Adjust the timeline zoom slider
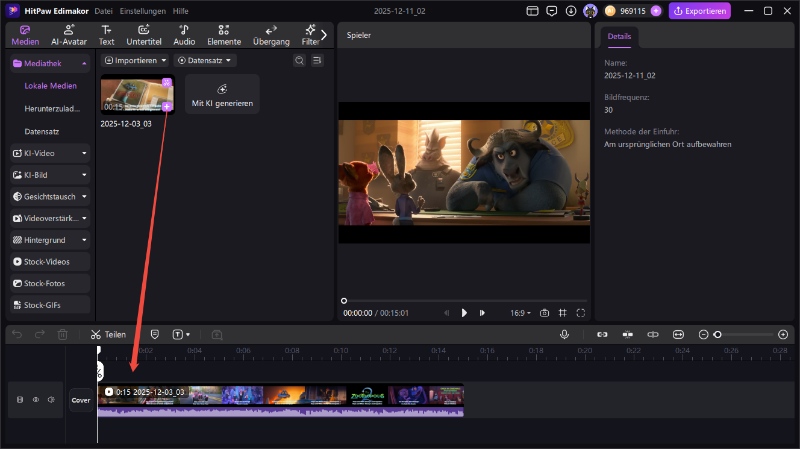This screenshot has width=800, height=449. pyautogui.click(x=717, y=335)
